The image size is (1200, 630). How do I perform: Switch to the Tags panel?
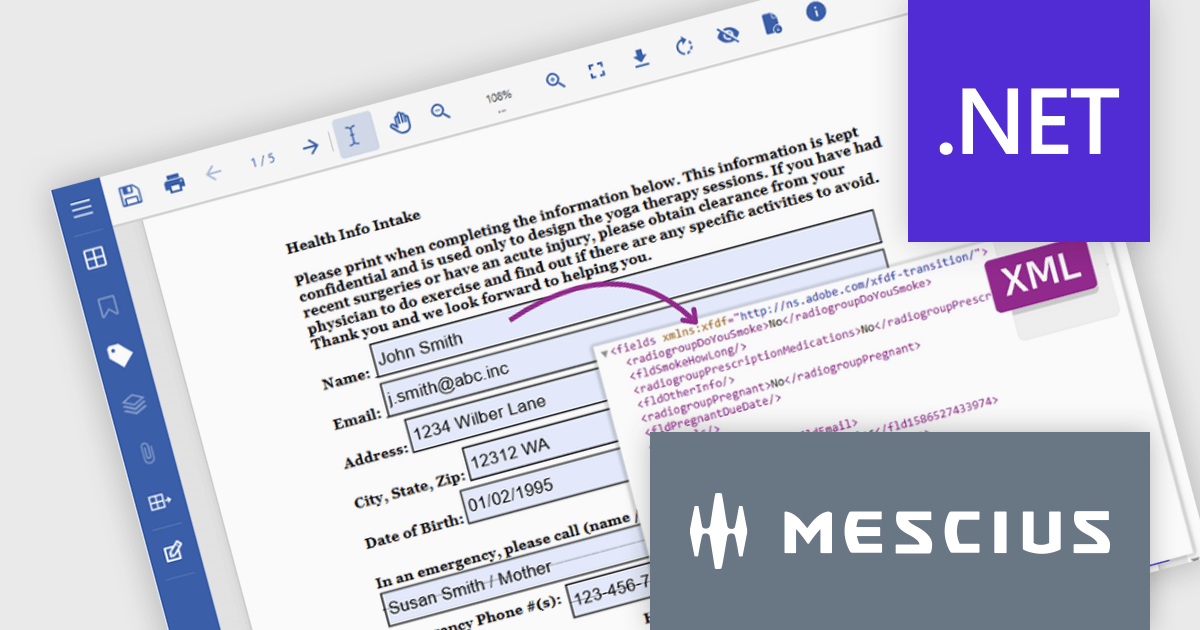pyautogui.click(x=122, y=353)
